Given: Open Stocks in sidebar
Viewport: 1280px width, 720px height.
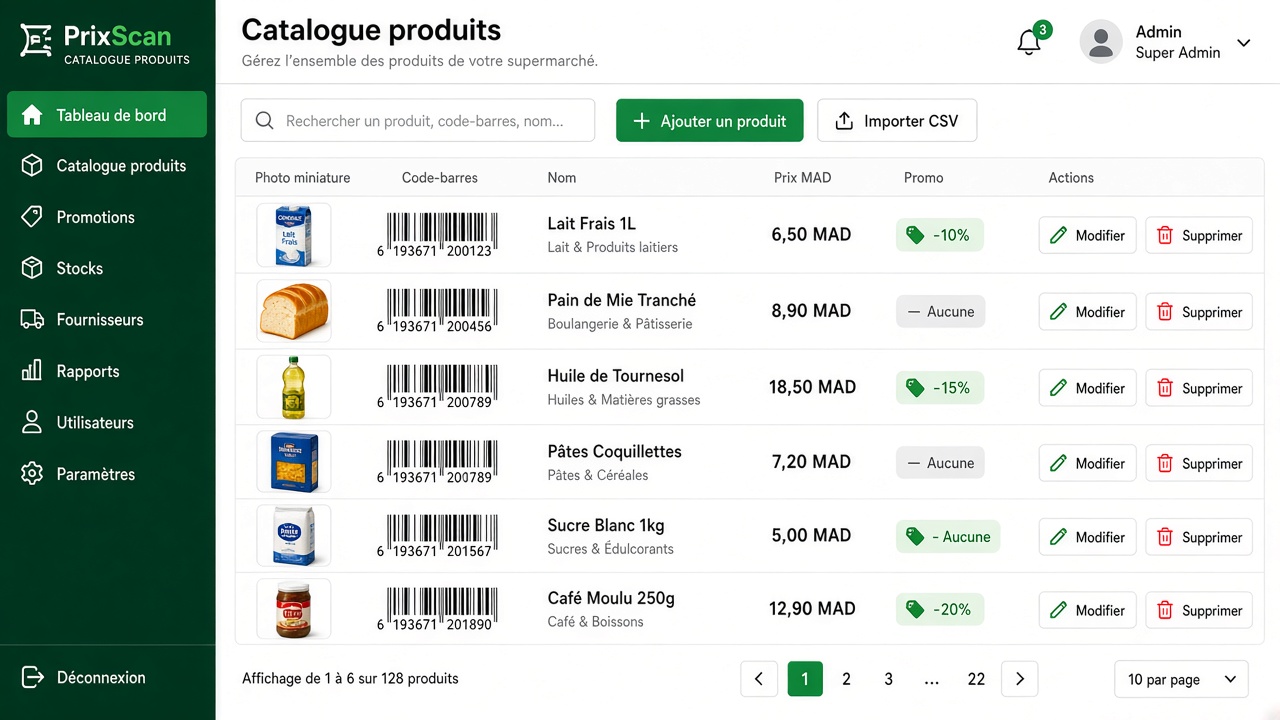Looking at the screenshot, I should coord(107,268).
